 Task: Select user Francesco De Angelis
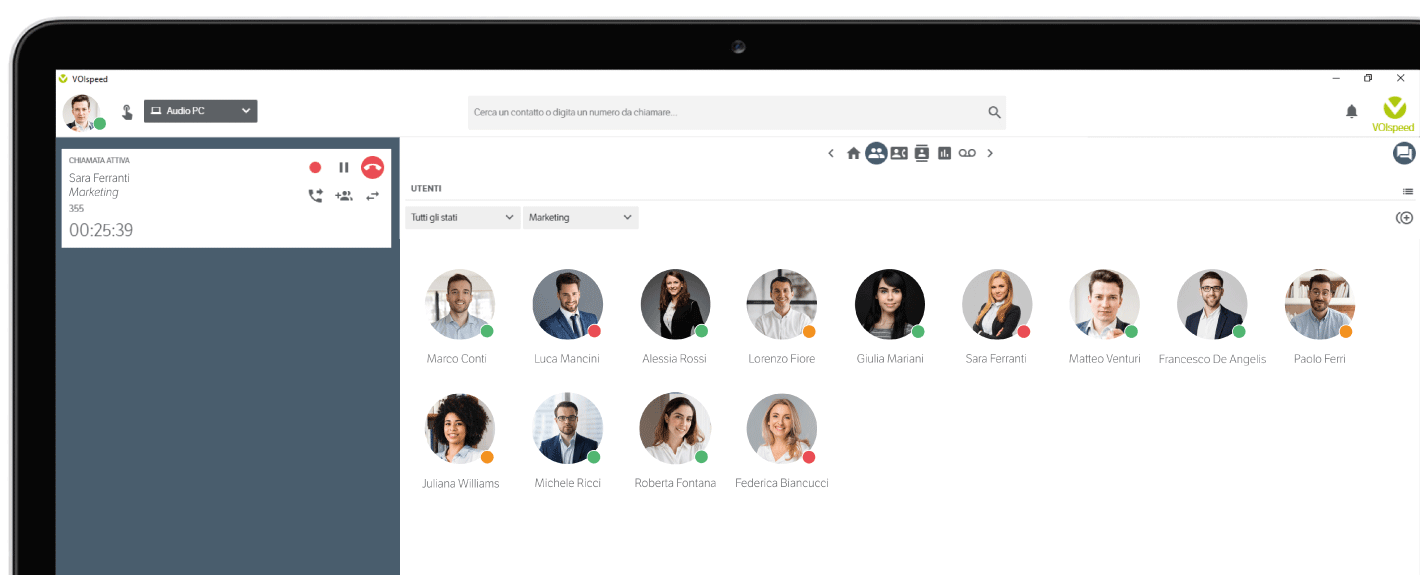(1212, 304)
